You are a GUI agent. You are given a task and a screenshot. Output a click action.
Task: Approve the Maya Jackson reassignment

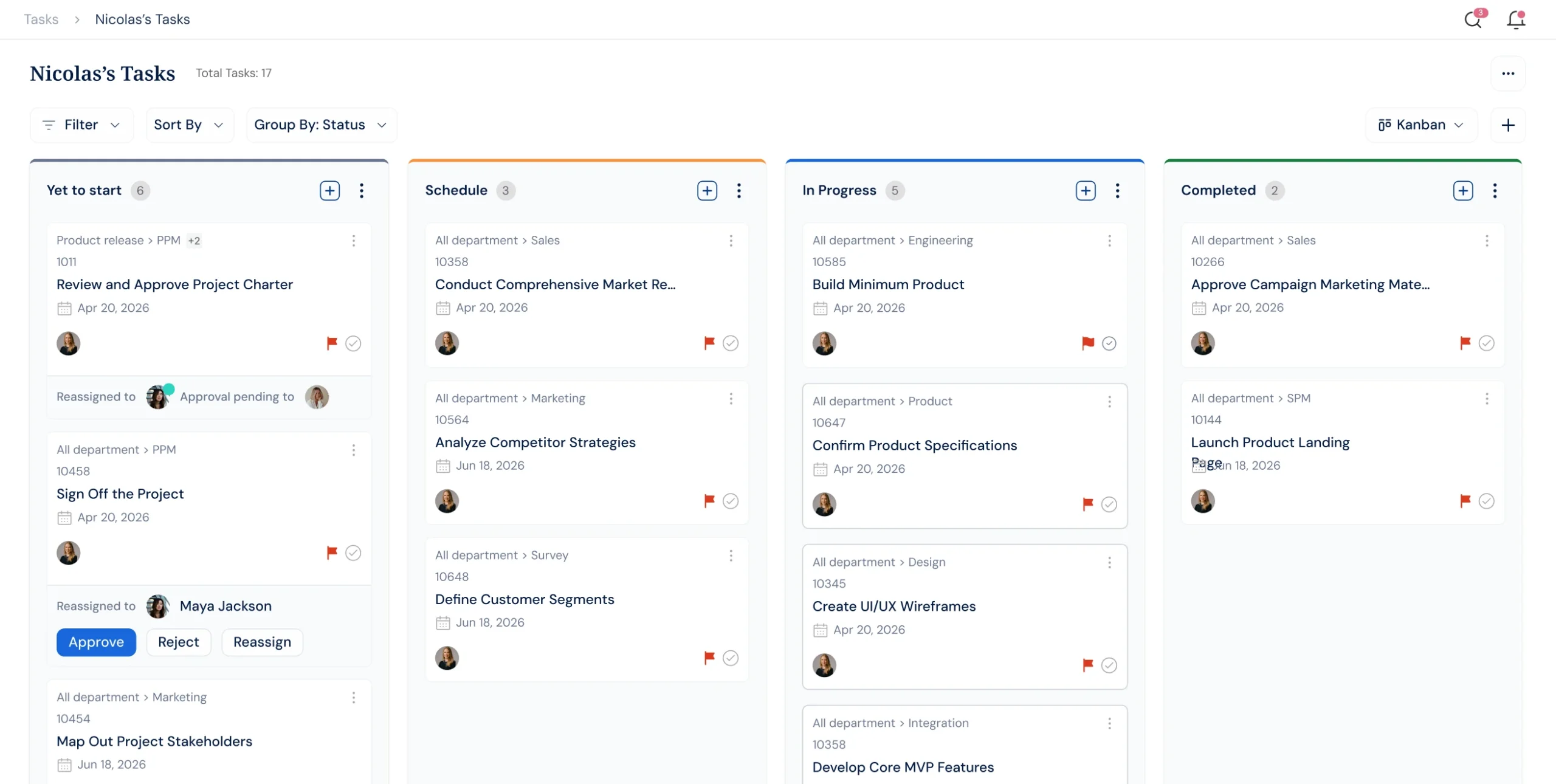click(x=96, y=642)
